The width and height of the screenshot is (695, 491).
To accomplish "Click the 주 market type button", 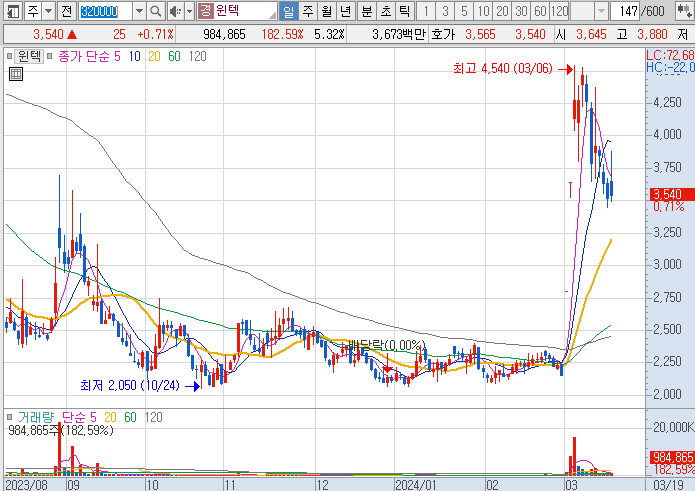I will pyautogui.click(x=33, y=11).
